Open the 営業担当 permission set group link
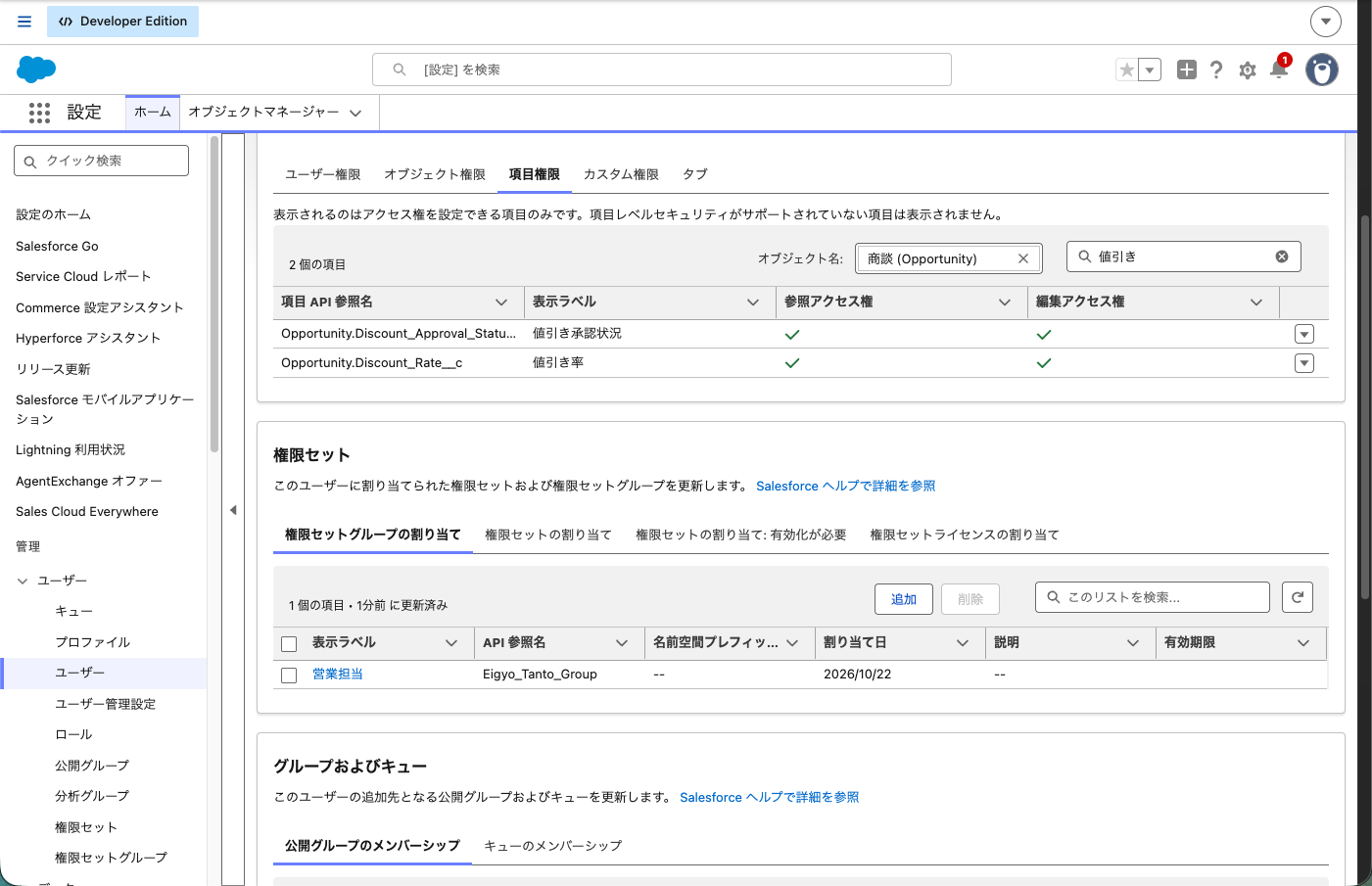This screenshot has width=1372, height=886. click(x=338, y=674)
